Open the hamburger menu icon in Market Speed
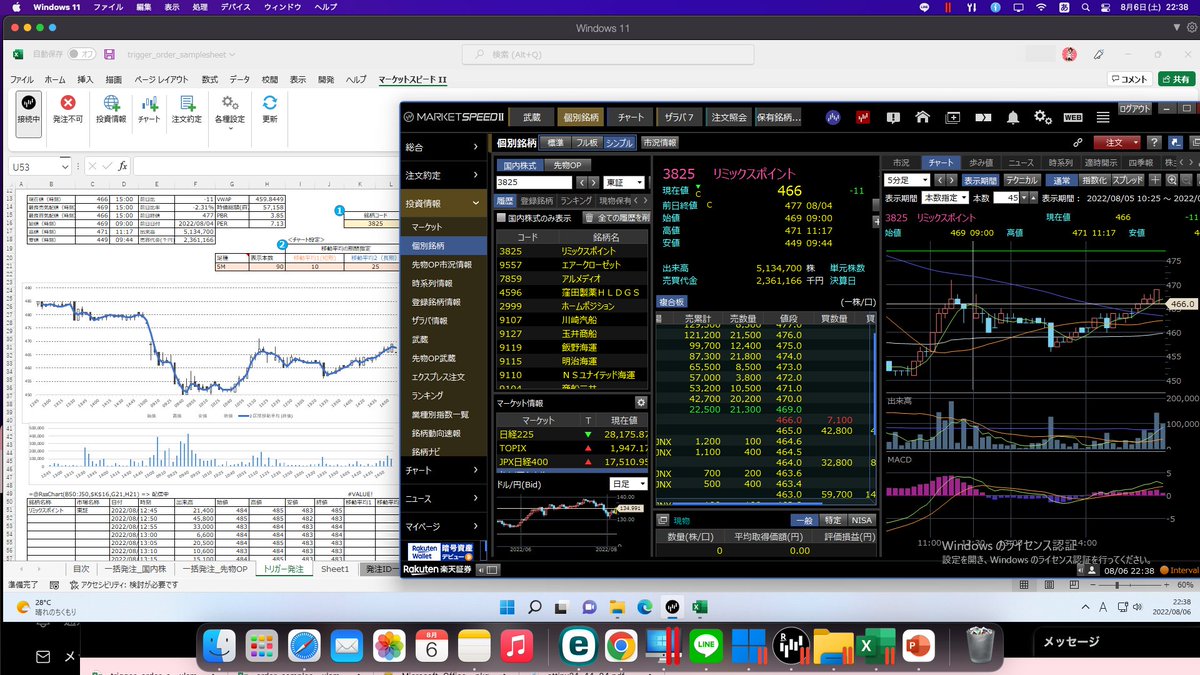The image size is (1200, 675). click(1103, 117)
